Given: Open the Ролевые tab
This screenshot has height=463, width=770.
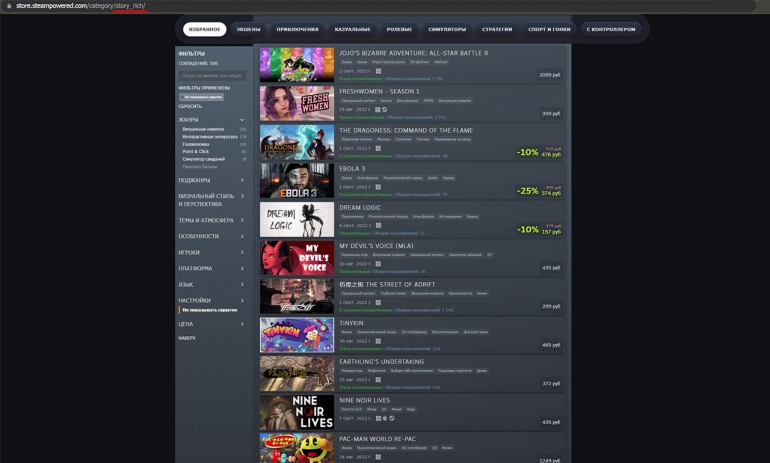Looking at the screenshot, I should tap(399, 29).
